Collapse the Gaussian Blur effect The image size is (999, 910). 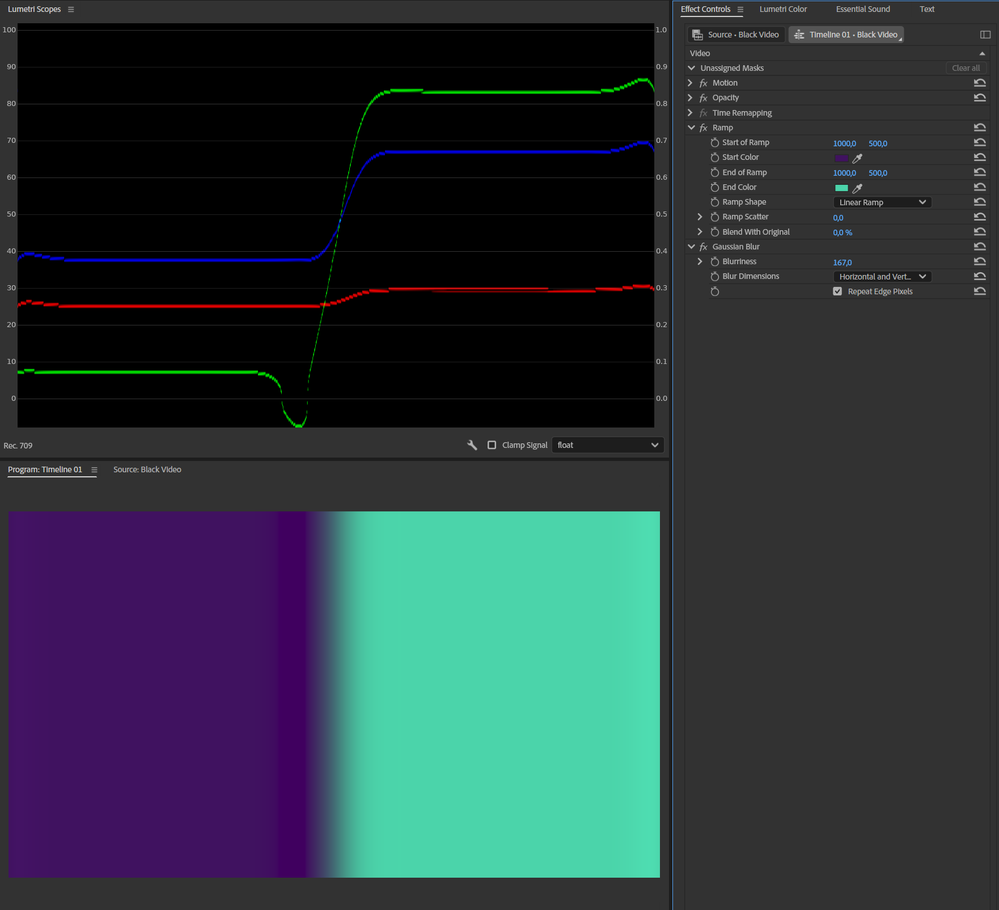691,247
